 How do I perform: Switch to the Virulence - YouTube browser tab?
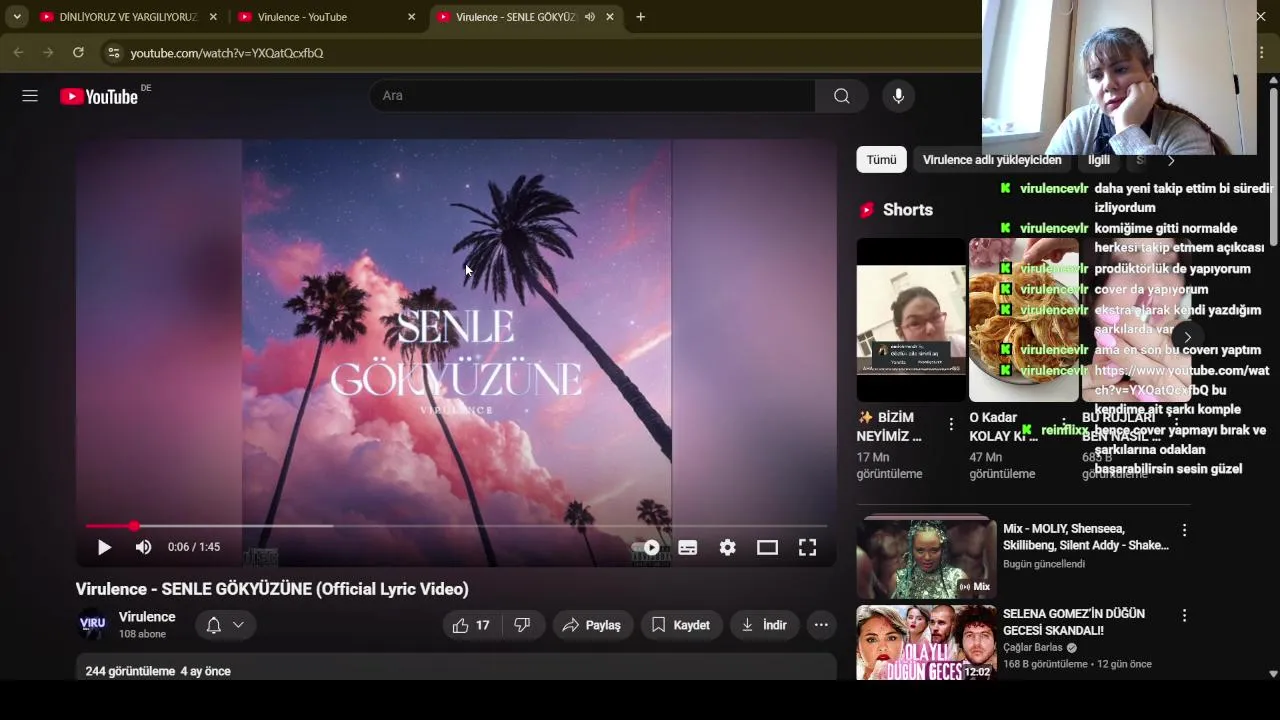[325, 17]
